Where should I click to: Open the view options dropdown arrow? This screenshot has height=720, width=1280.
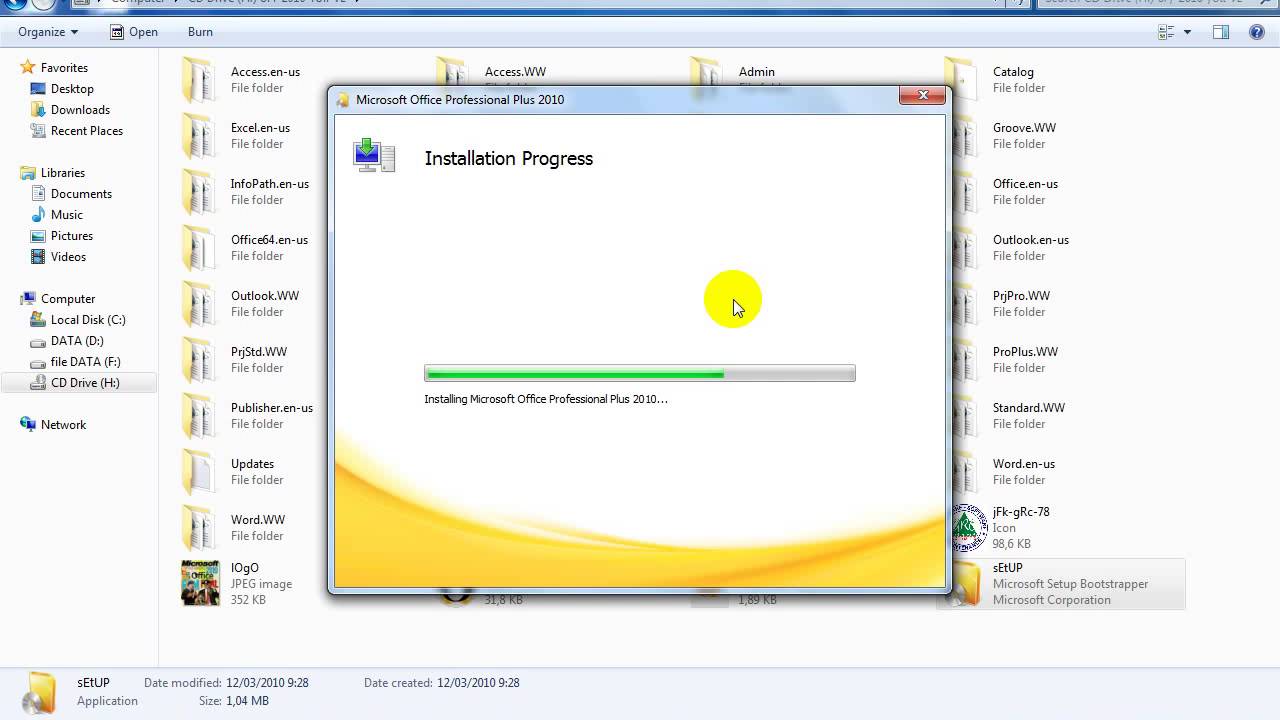[x=1187, y=32]
